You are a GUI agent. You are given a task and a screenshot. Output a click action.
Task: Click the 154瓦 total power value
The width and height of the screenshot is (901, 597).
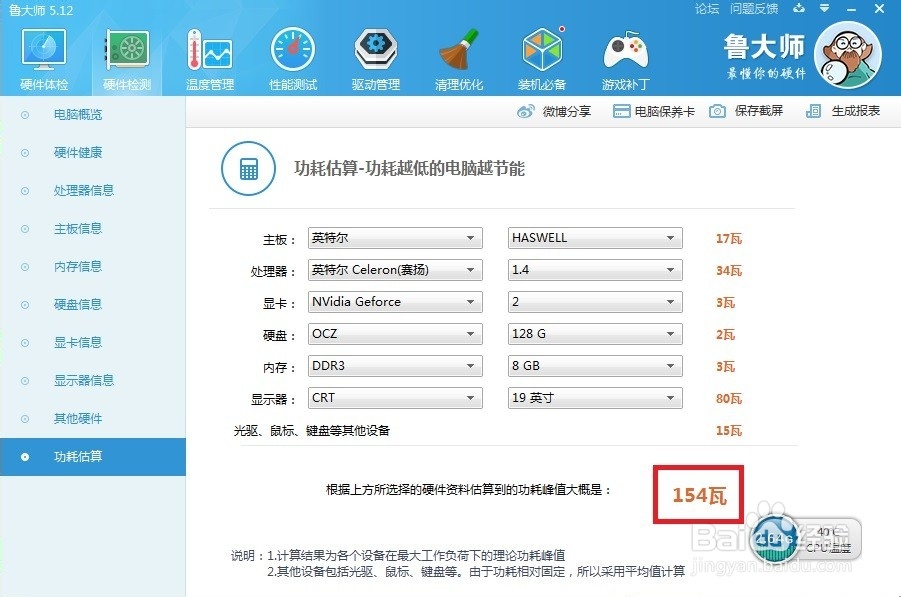tap(699, 495)
